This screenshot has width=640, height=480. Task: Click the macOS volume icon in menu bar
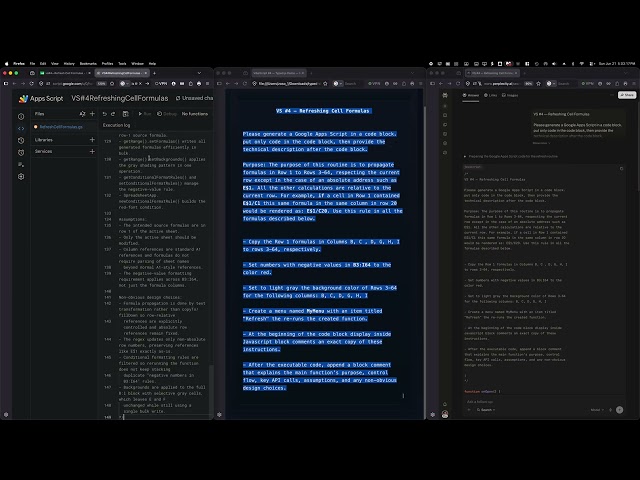[554, 64]
